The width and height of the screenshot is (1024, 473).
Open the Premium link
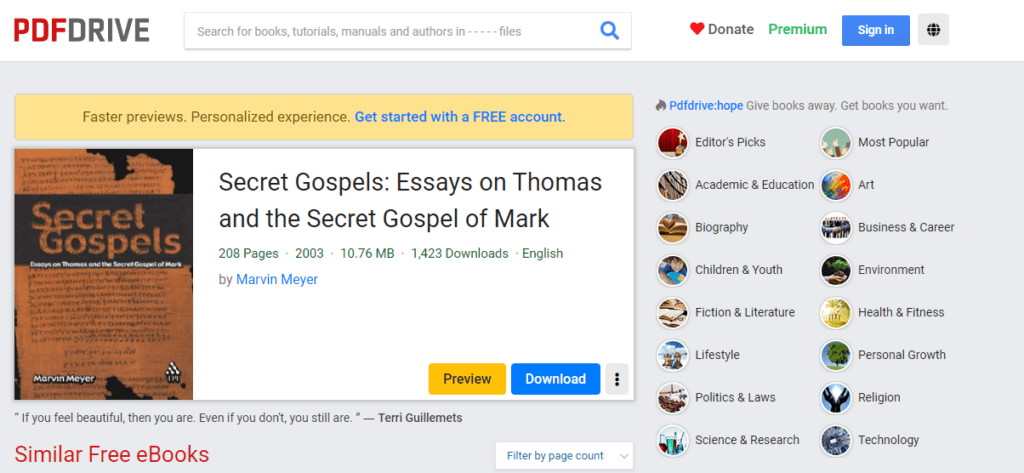pyautogui.click(x=797, y=29)
